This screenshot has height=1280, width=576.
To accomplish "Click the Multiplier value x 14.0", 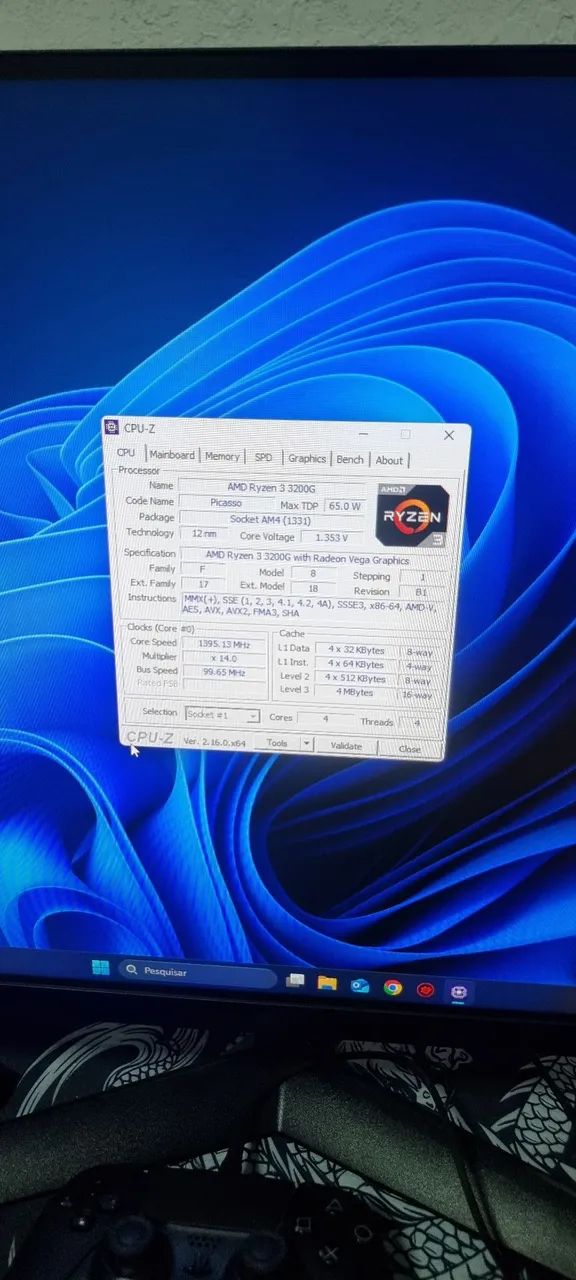I will [x=224, y=657].
